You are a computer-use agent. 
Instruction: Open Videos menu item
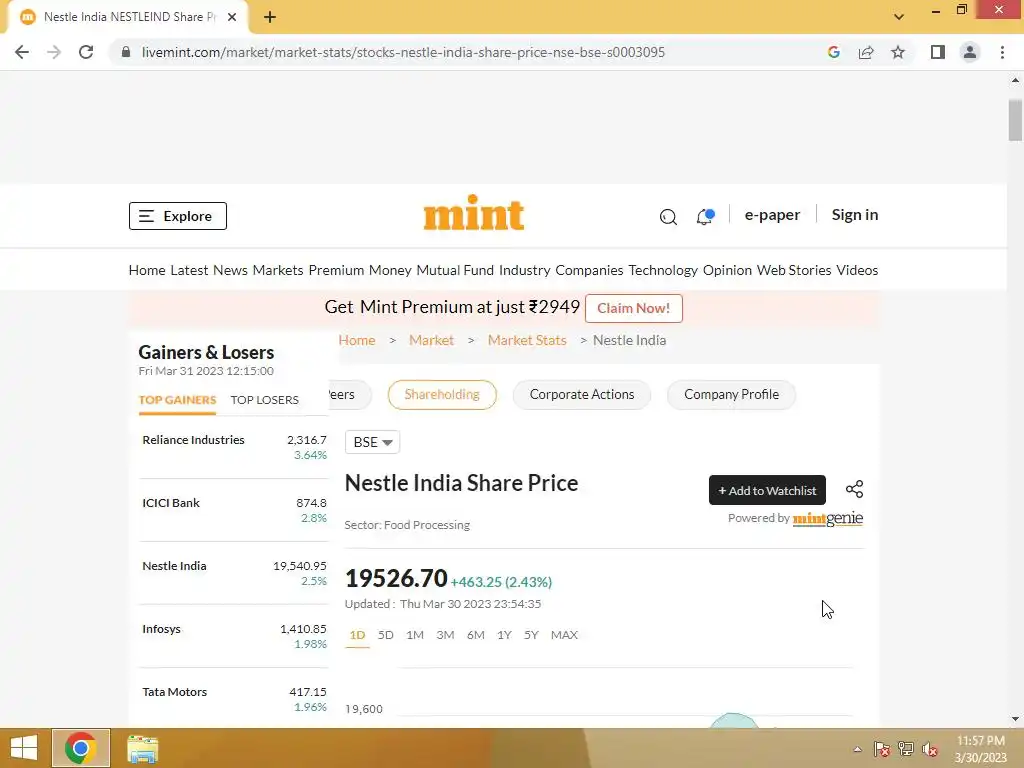857,270
